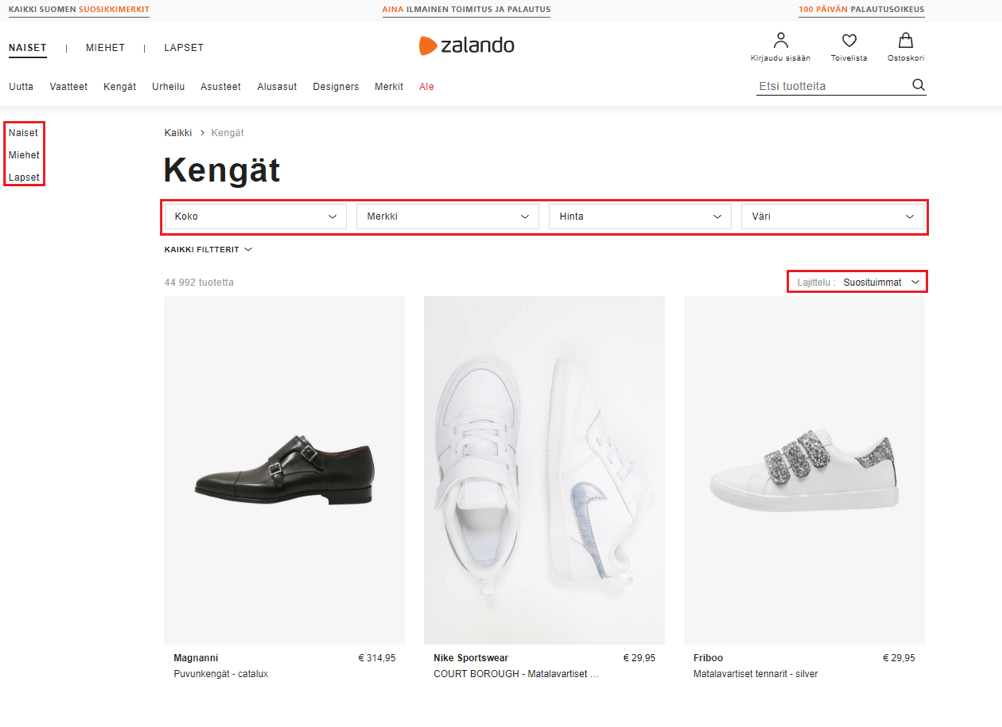Viewport: 1002px width, 727px height.
Task: Select the NAISET top tab
Action: tap(27, 48)
